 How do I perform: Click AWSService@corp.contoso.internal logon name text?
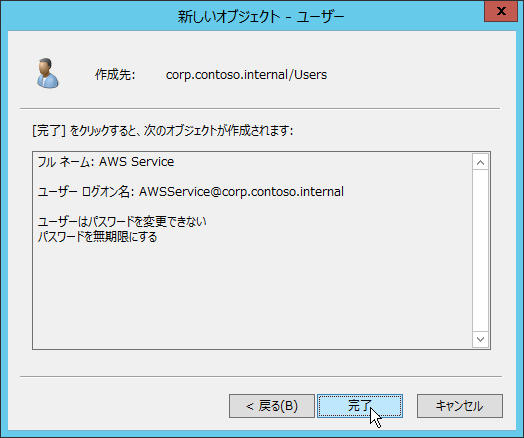coord(241,192)
